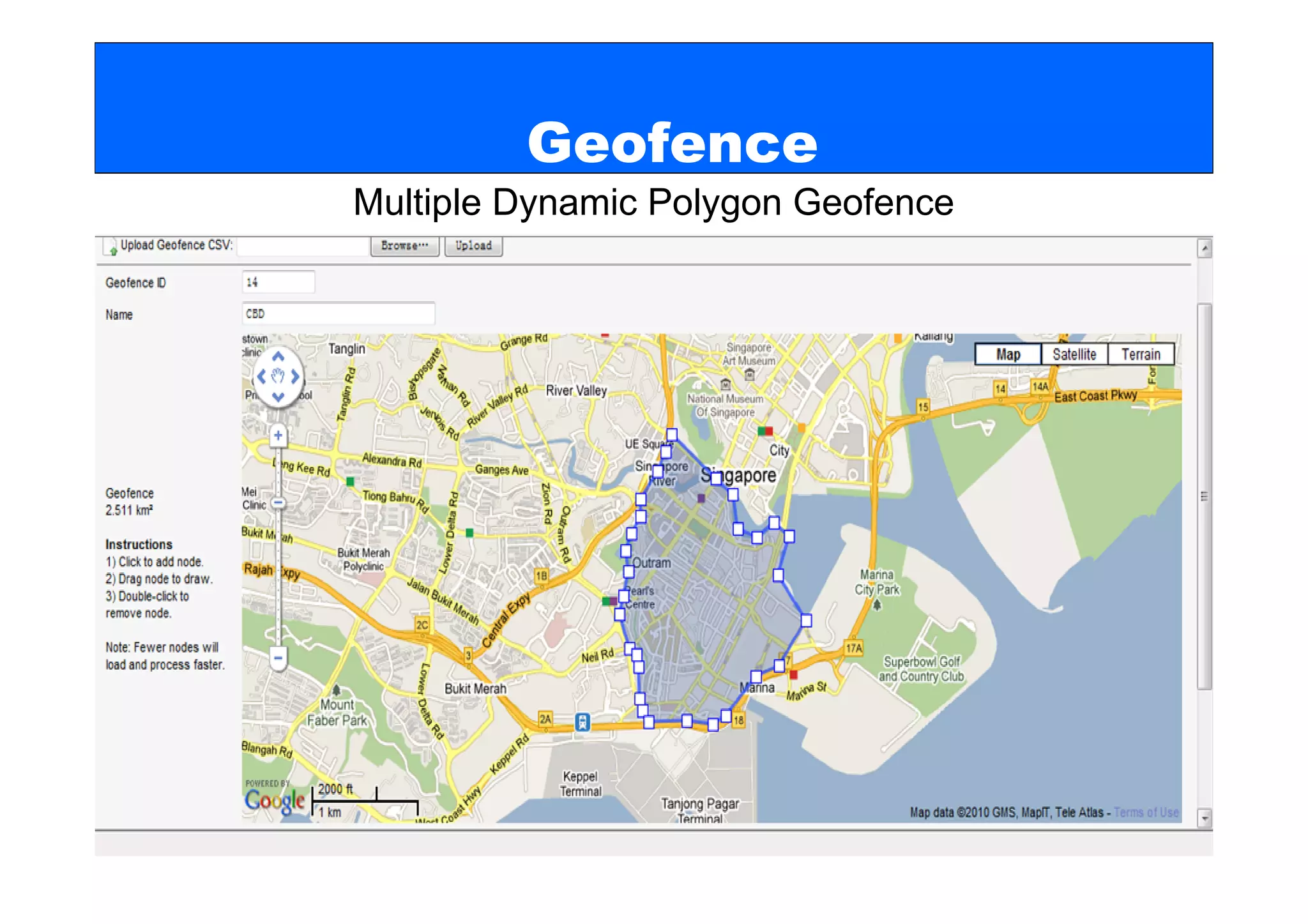Click the 'Bukit Merah Polyclinic' map label

363,559
